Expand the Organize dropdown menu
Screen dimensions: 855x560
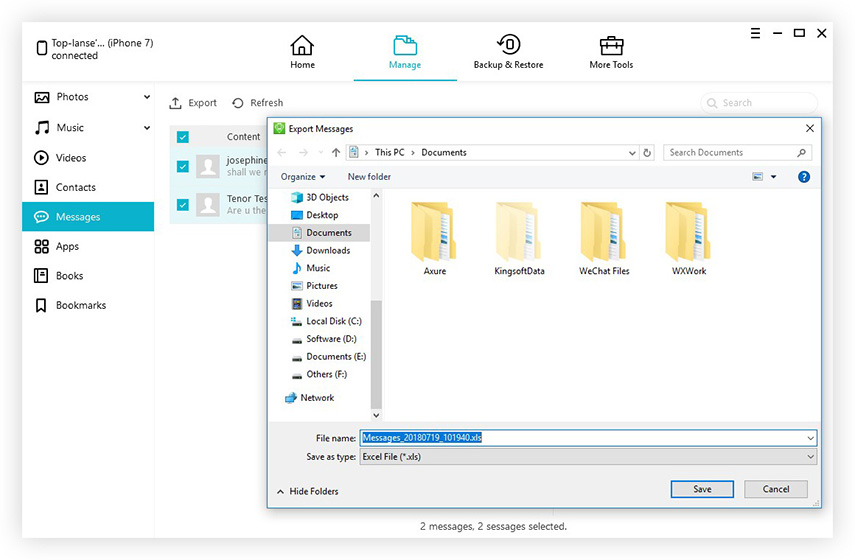tap(303, 177)
